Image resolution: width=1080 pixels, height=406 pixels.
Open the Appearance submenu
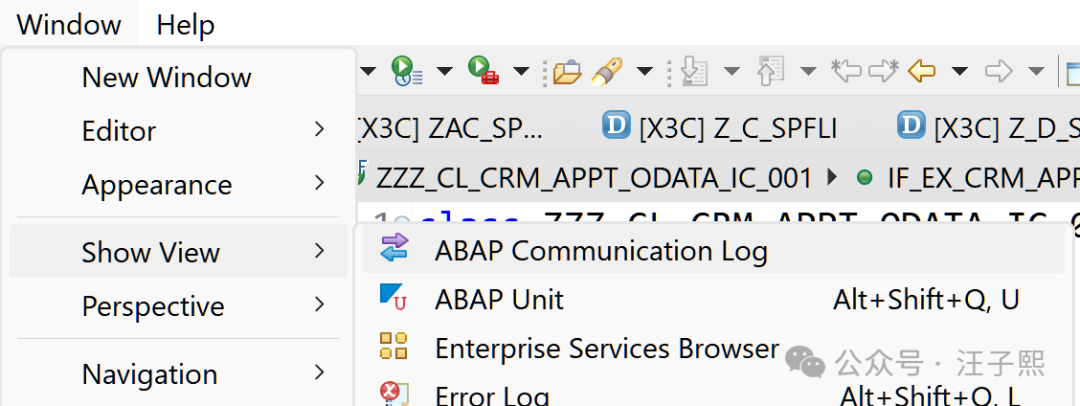178,184
